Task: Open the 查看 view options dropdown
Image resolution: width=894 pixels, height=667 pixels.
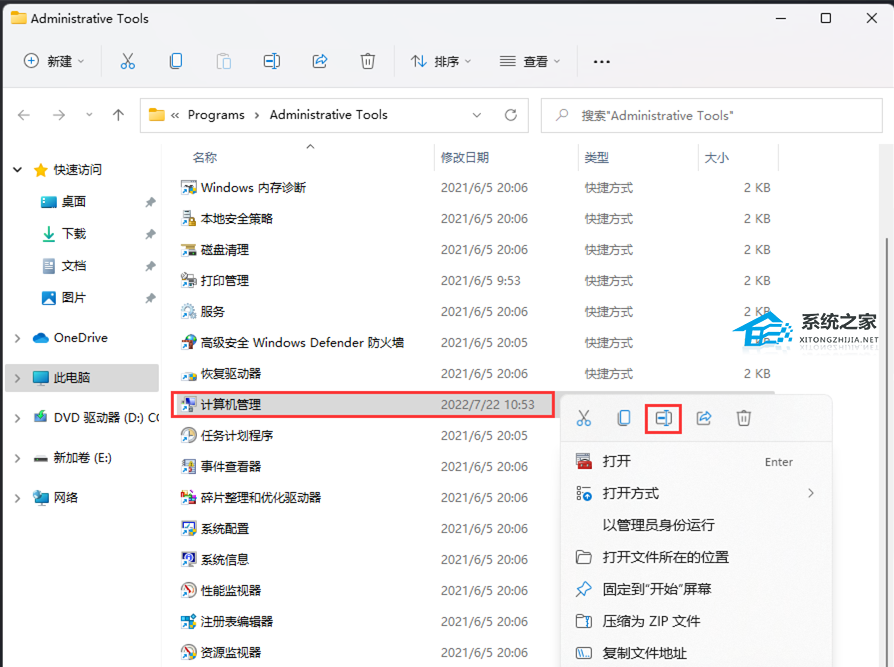Action: 531,61
